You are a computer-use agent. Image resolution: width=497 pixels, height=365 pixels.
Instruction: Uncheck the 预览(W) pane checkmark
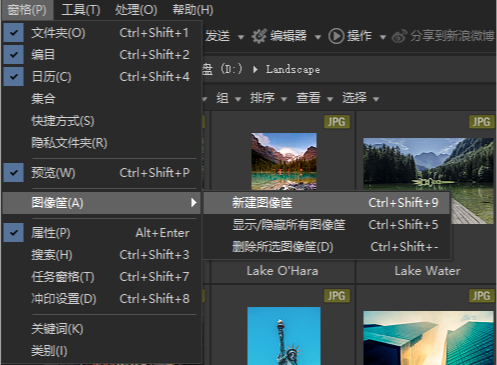pyautogui.click(x=14, y=173)
